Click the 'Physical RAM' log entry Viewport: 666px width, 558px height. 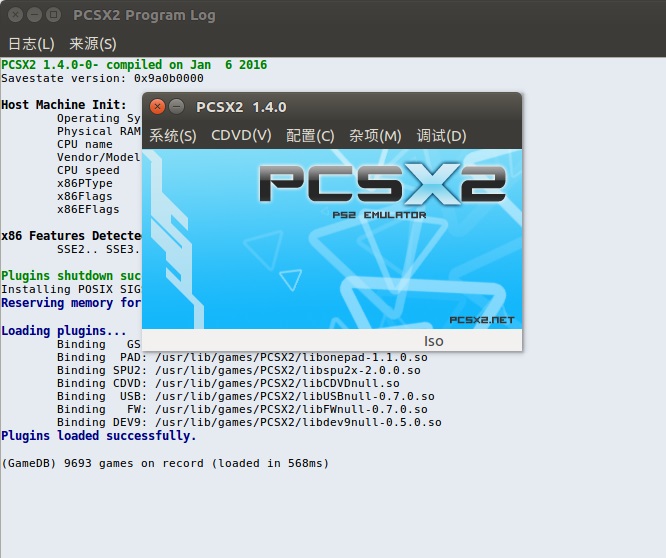(99, 131)
